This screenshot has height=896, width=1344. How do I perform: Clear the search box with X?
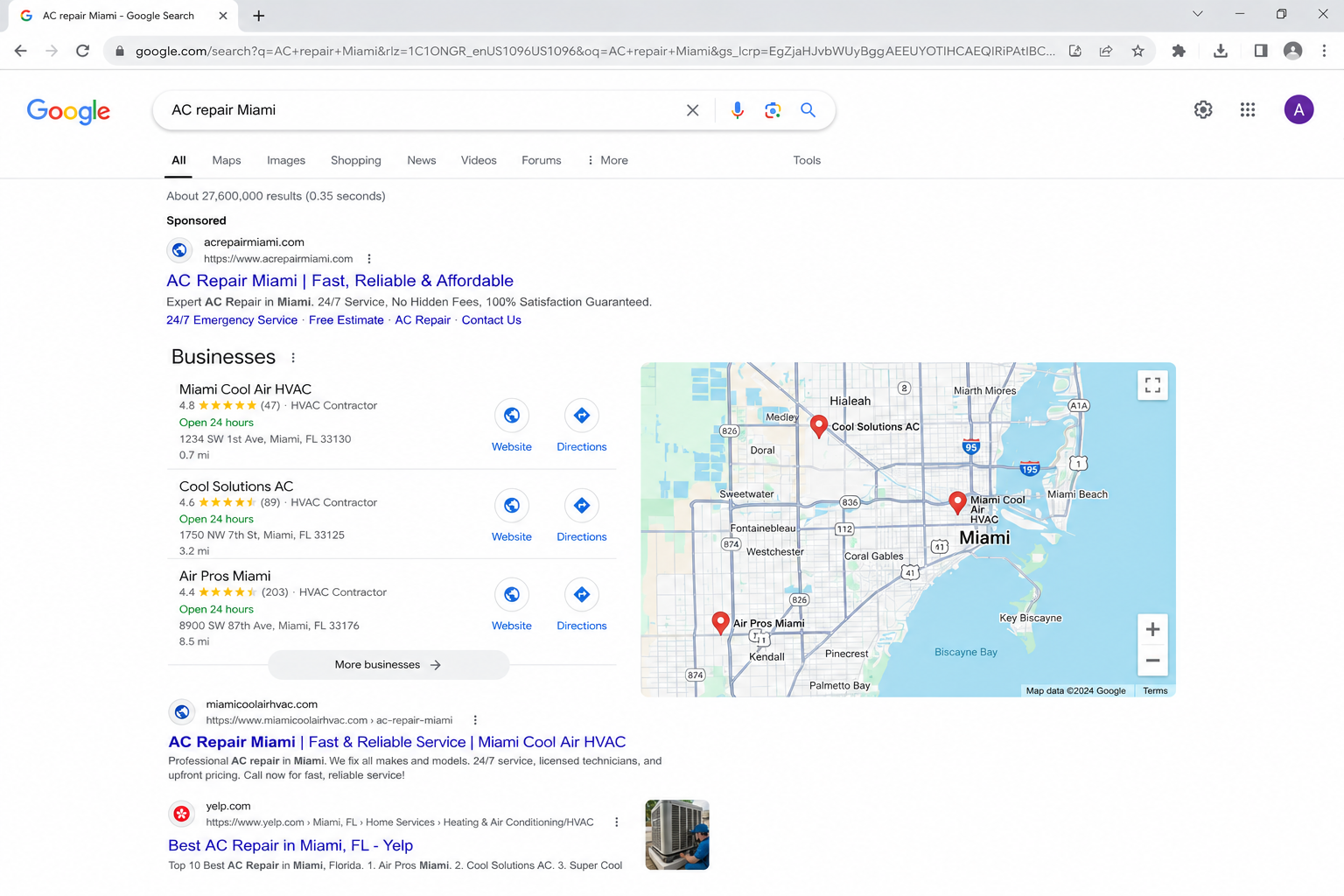(692, 110)
